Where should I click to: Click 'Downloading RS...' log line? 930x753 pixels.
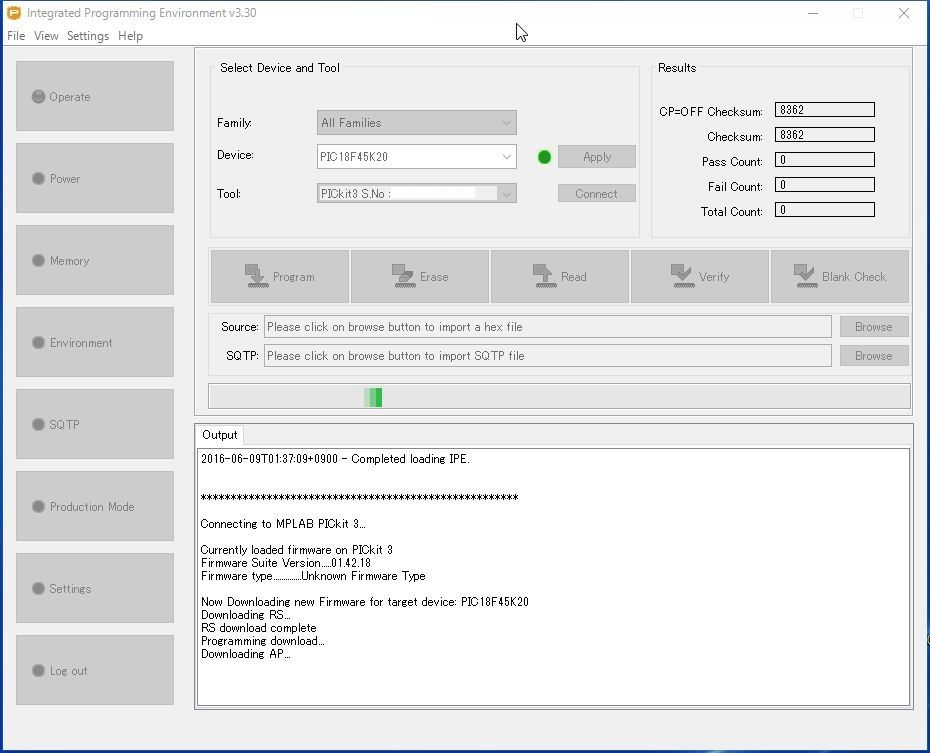[x=246, y=615]
